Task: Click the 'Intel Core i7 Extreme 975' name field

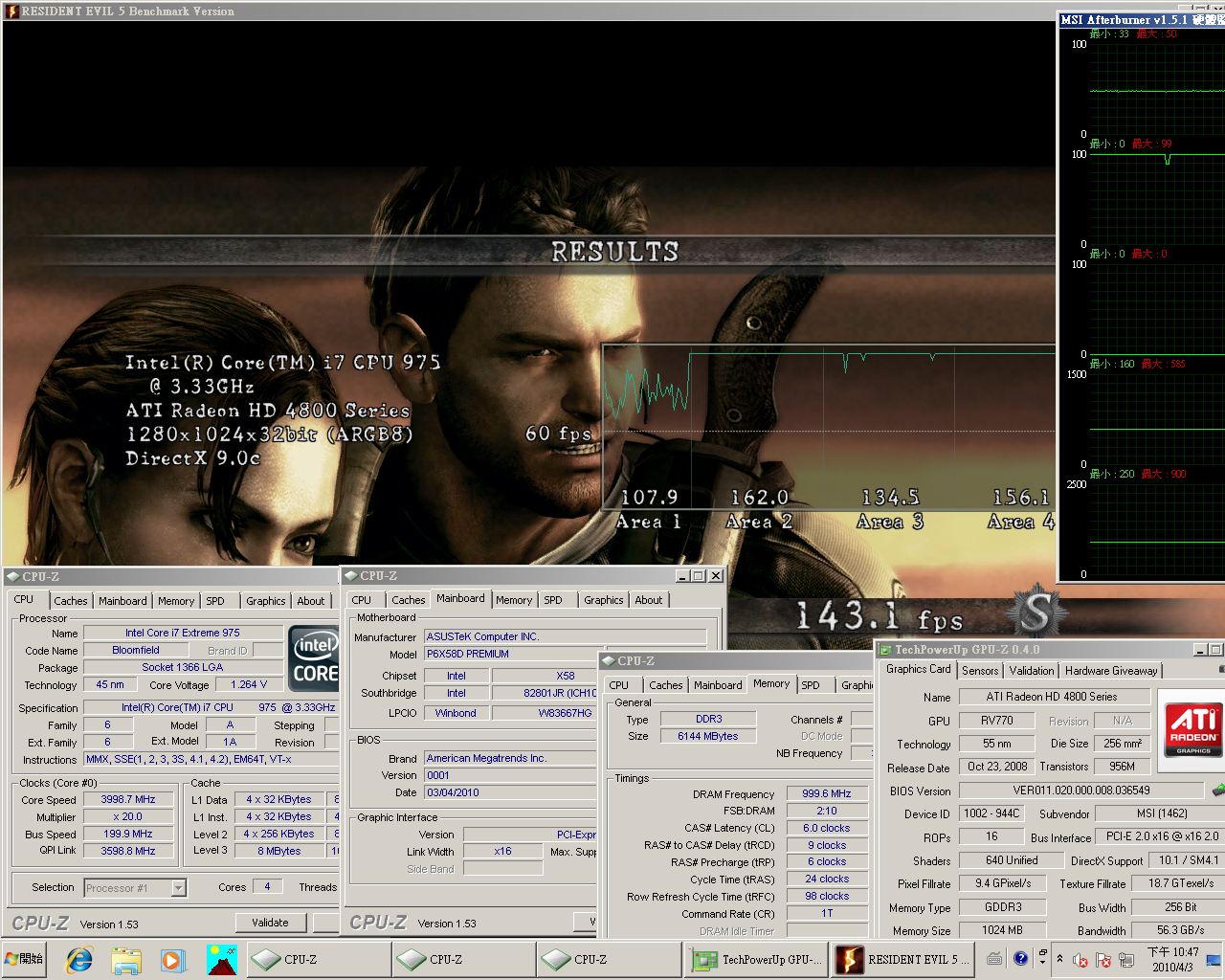Action: tap(183, 633)
